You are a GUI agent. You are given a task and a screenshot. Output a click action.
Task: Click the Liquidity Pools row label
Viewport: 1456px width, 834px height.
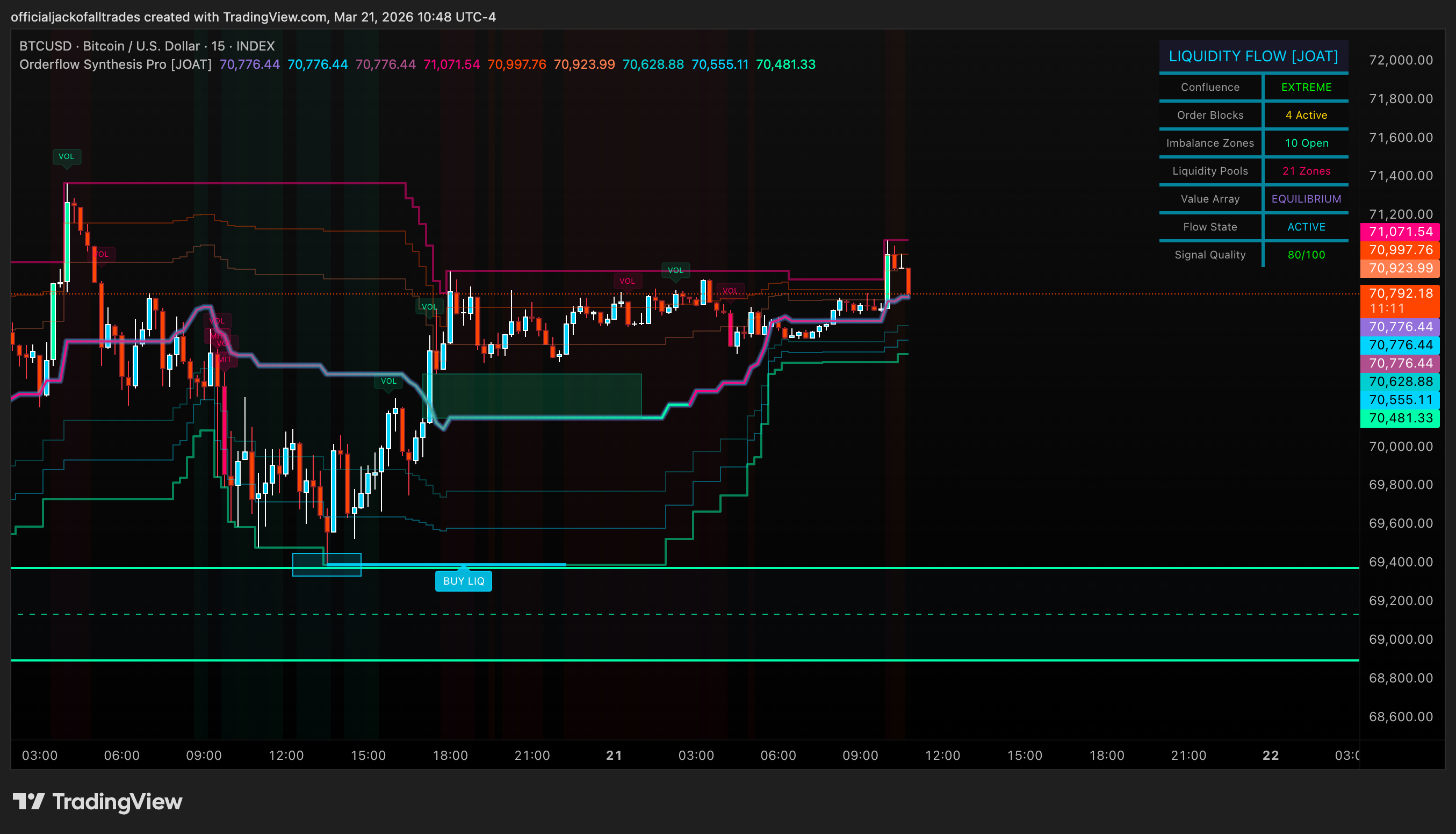[x=1210, y=171]
